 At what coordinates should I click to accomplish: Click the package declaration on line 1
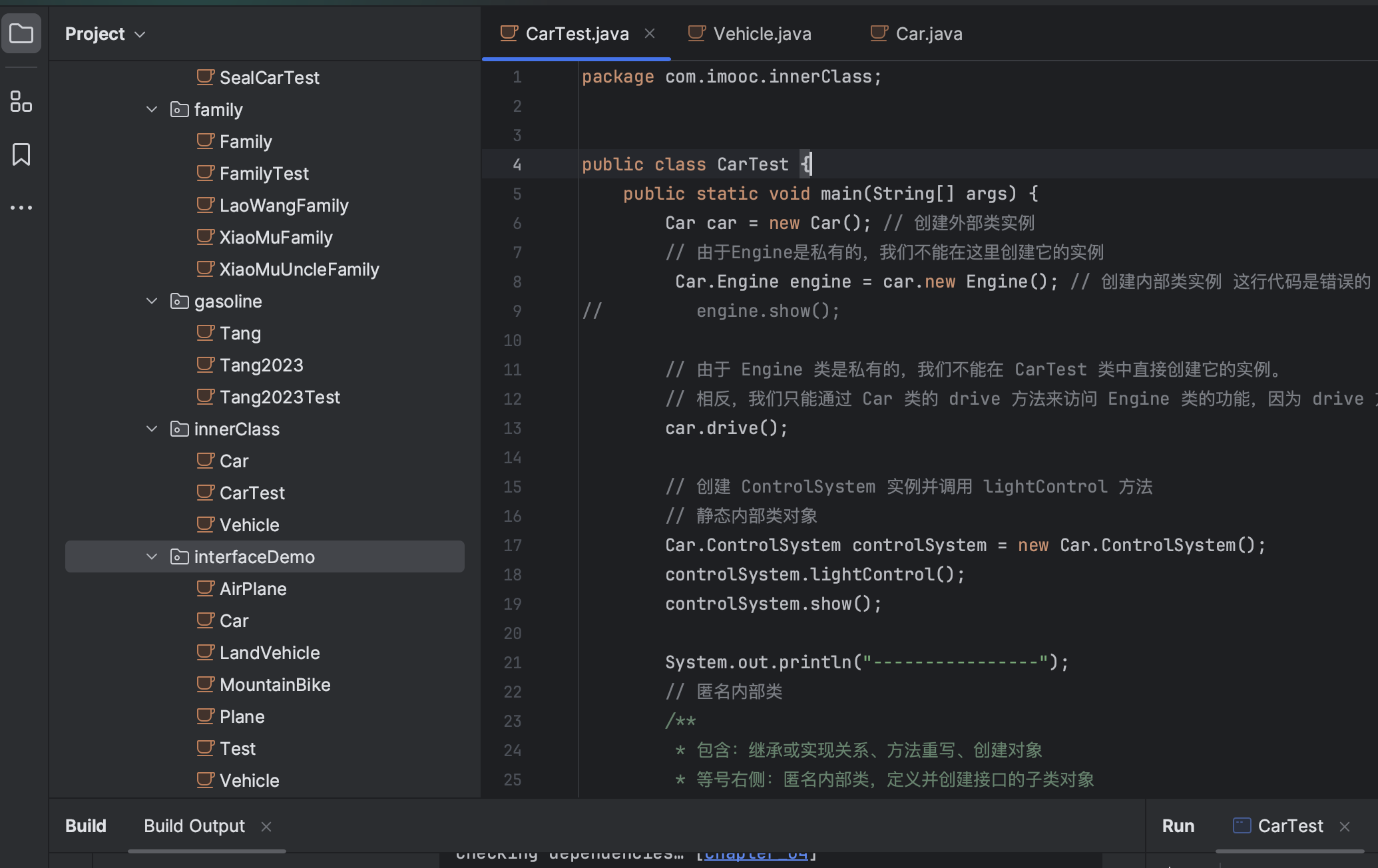coord(732,77)
